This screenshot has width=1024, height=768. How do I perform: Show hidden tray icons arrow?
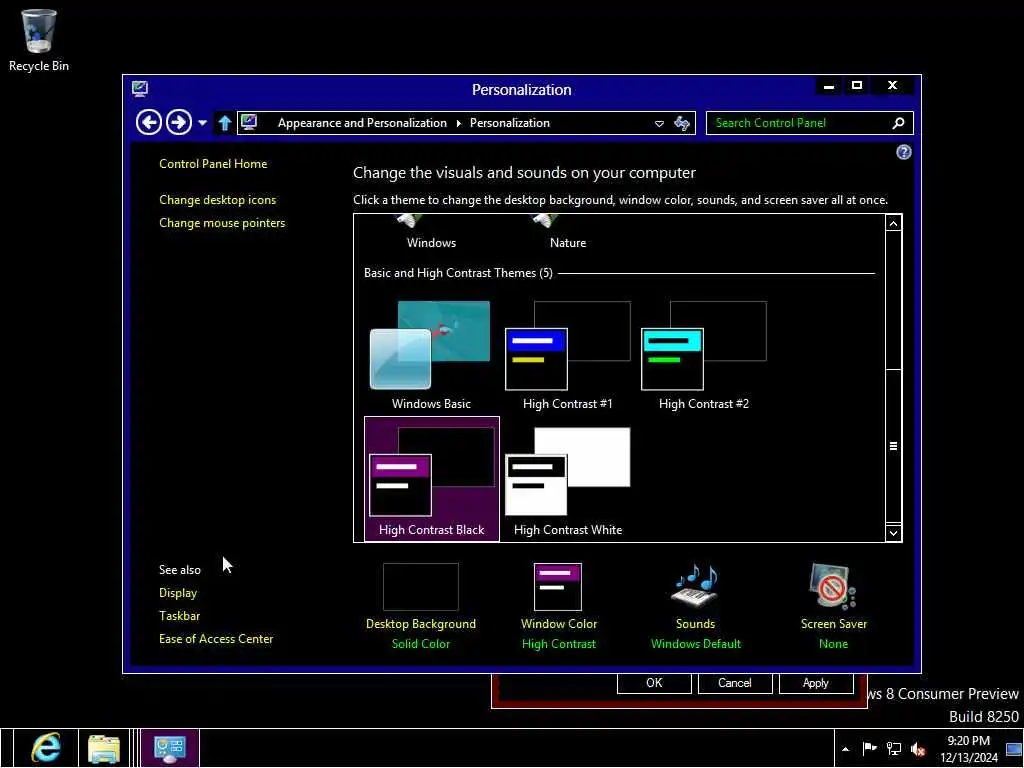tap(845, 749)
